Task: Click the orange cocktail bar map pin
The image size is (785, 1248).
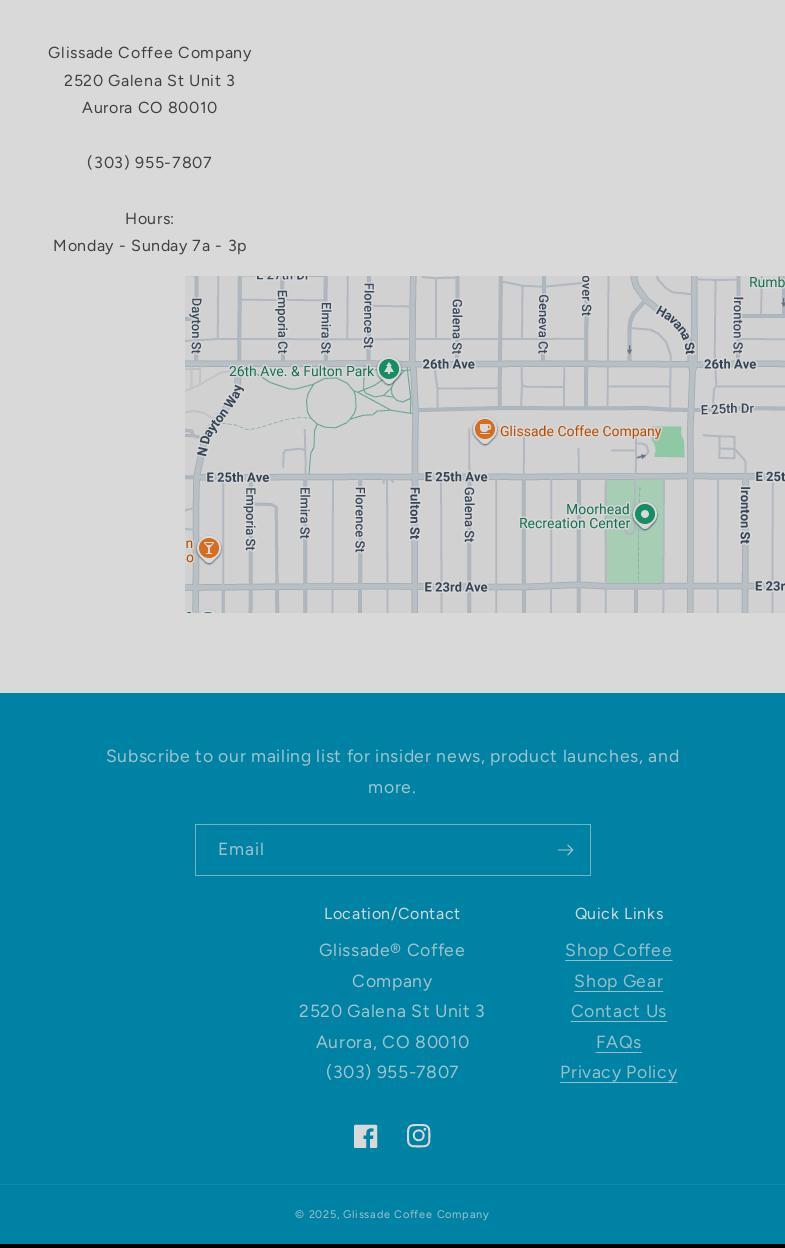Action: pos(209,548)
